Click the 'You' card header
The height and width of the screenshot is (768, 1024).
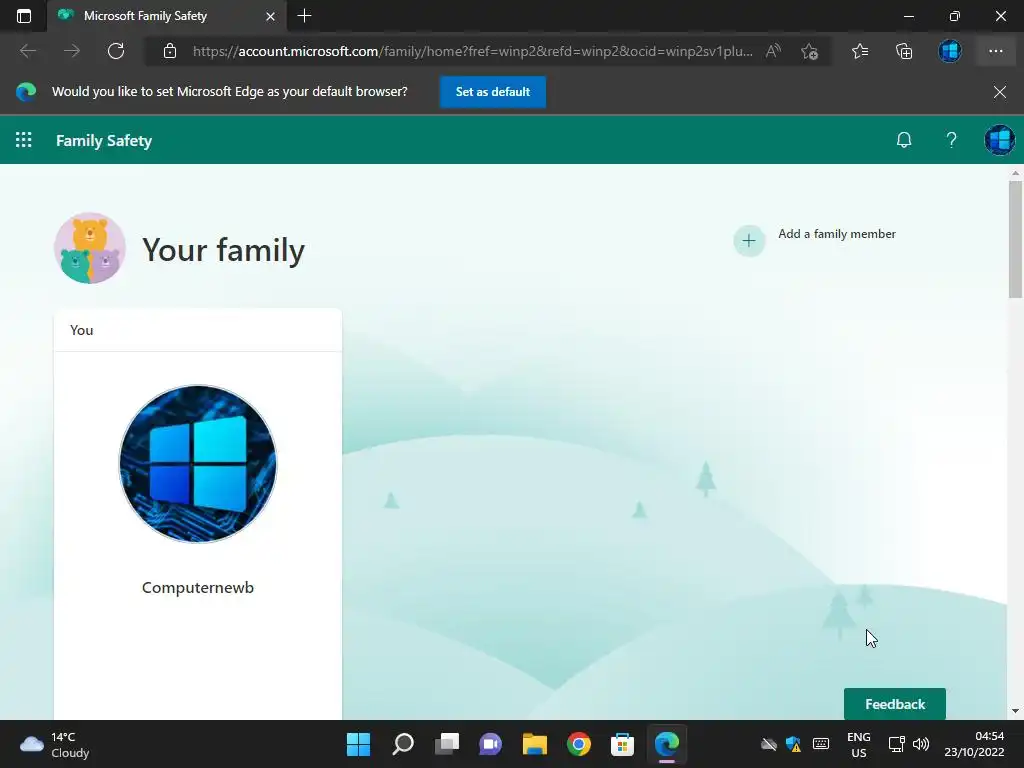[x=198, y=330]
